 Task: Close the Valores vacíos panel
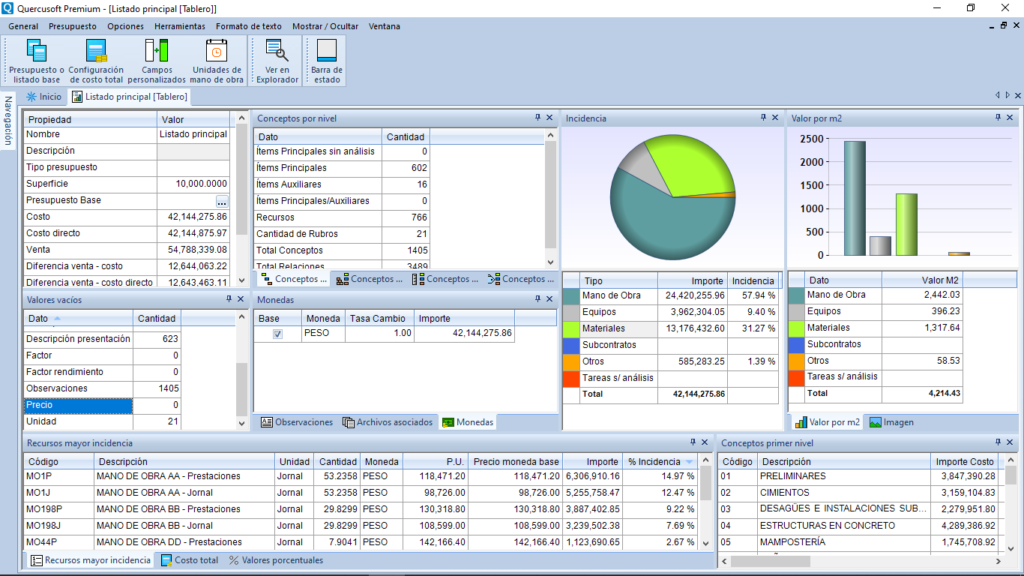click(240, 299)
